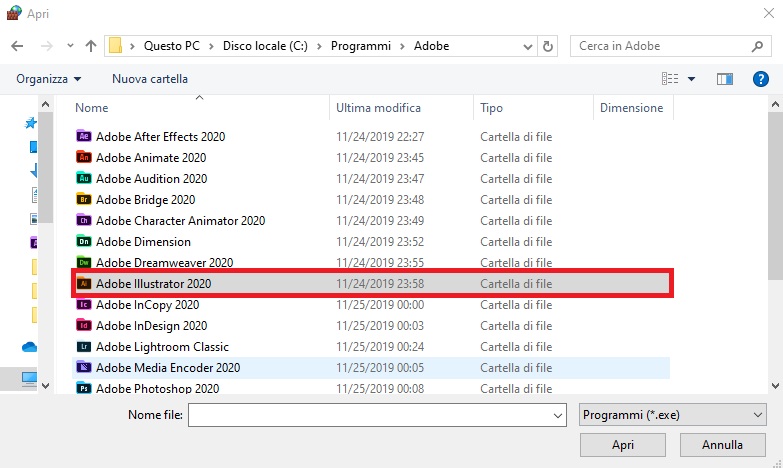The image size is (783, 468).
Task: Click the Adobe Animate 2020 folder icon
Action: click(x=83, y=157)
